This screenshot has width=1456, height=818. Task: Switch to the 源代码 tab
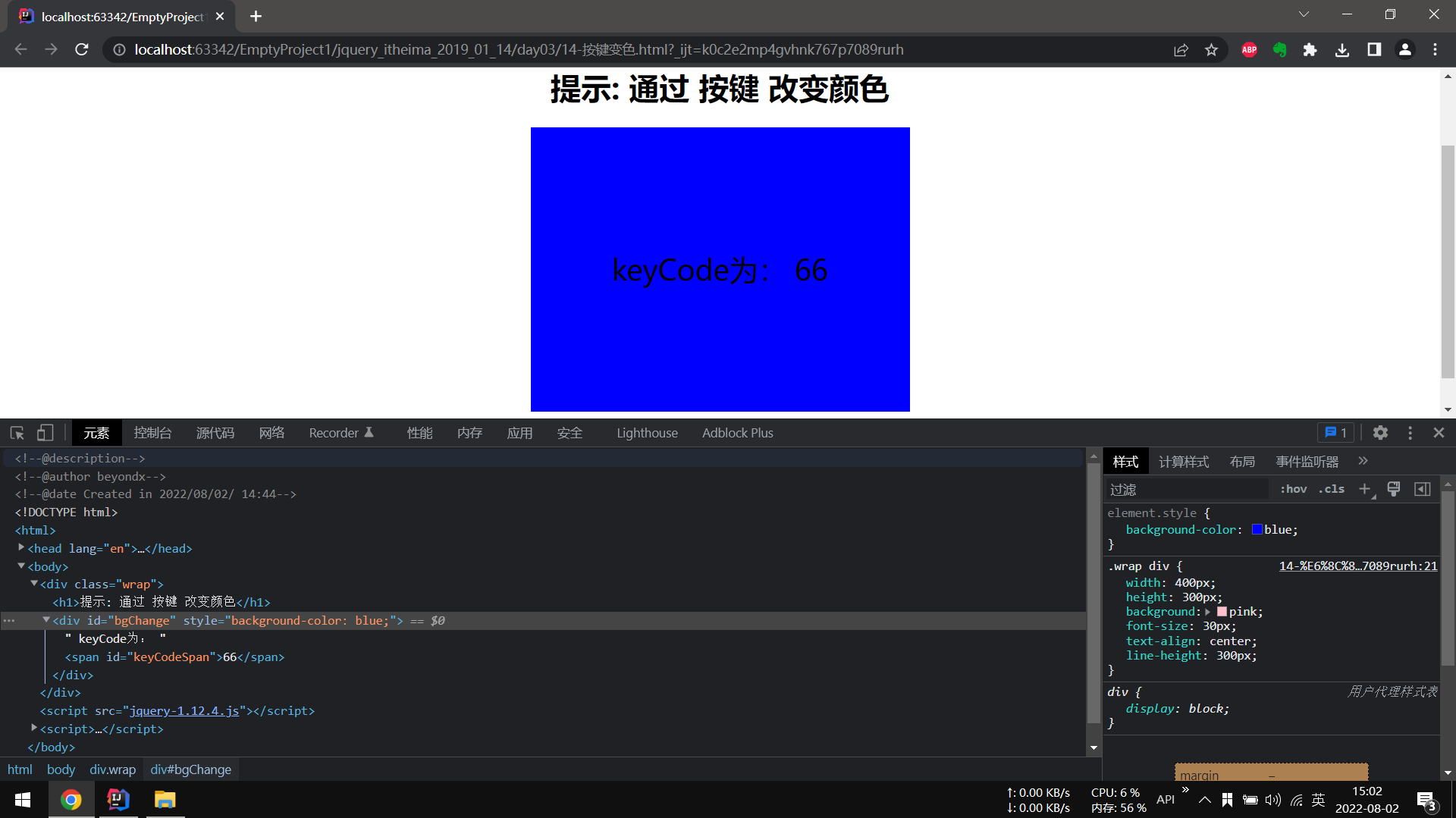tap(215, 433)
